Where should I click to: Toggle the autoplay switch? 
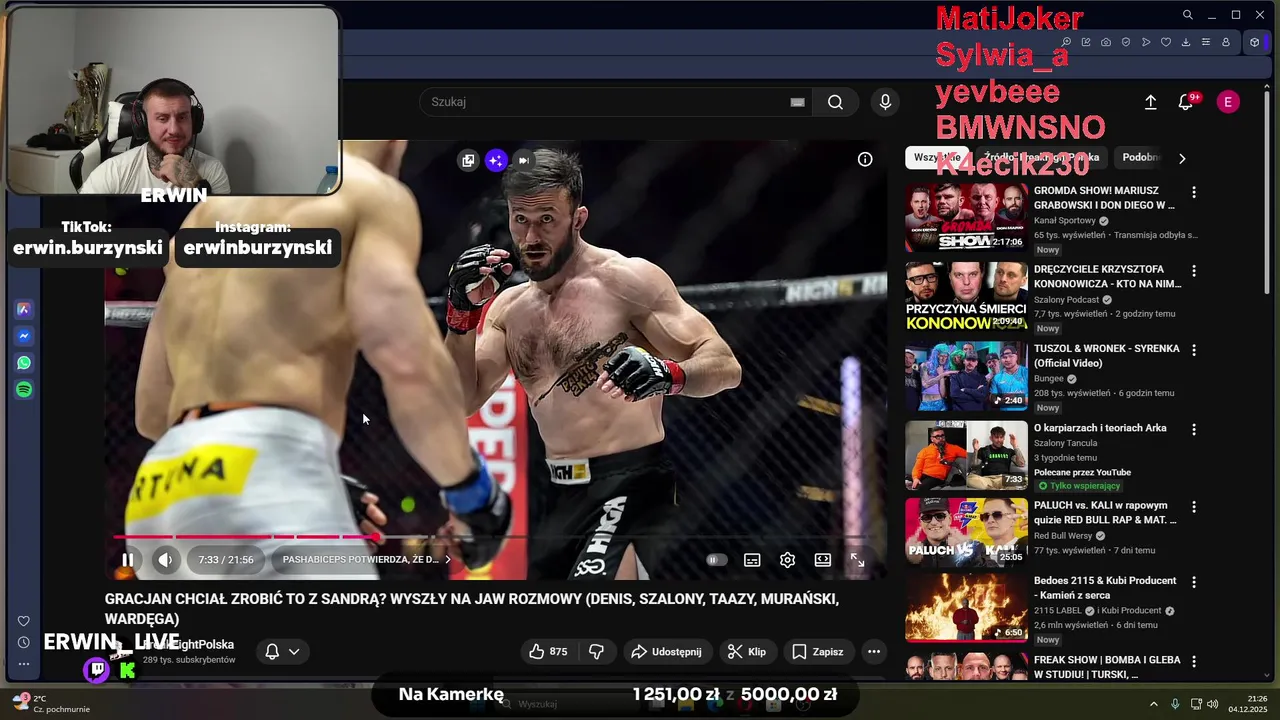coord(716,560)
